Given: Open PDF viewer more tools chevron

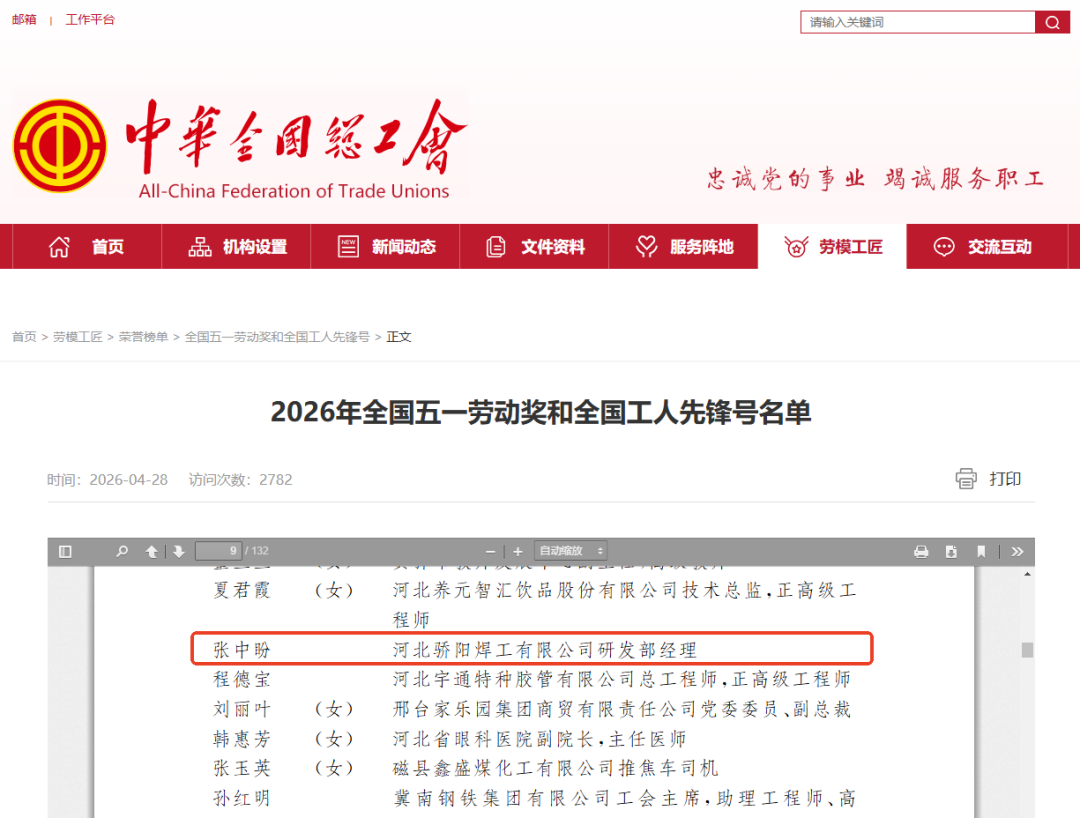Looking at the screenshot, I should point(1017,552).
